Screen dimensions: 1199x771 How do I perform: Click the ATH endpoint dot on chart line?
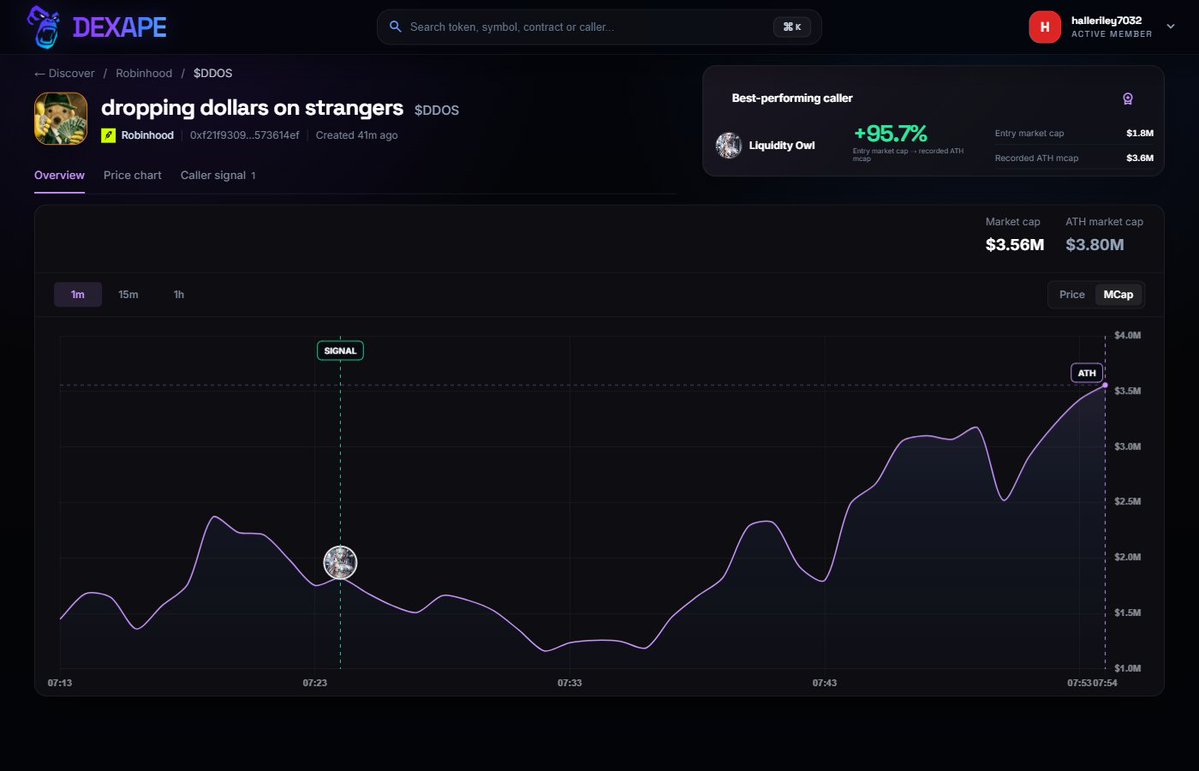click(x=1105, y=385)
